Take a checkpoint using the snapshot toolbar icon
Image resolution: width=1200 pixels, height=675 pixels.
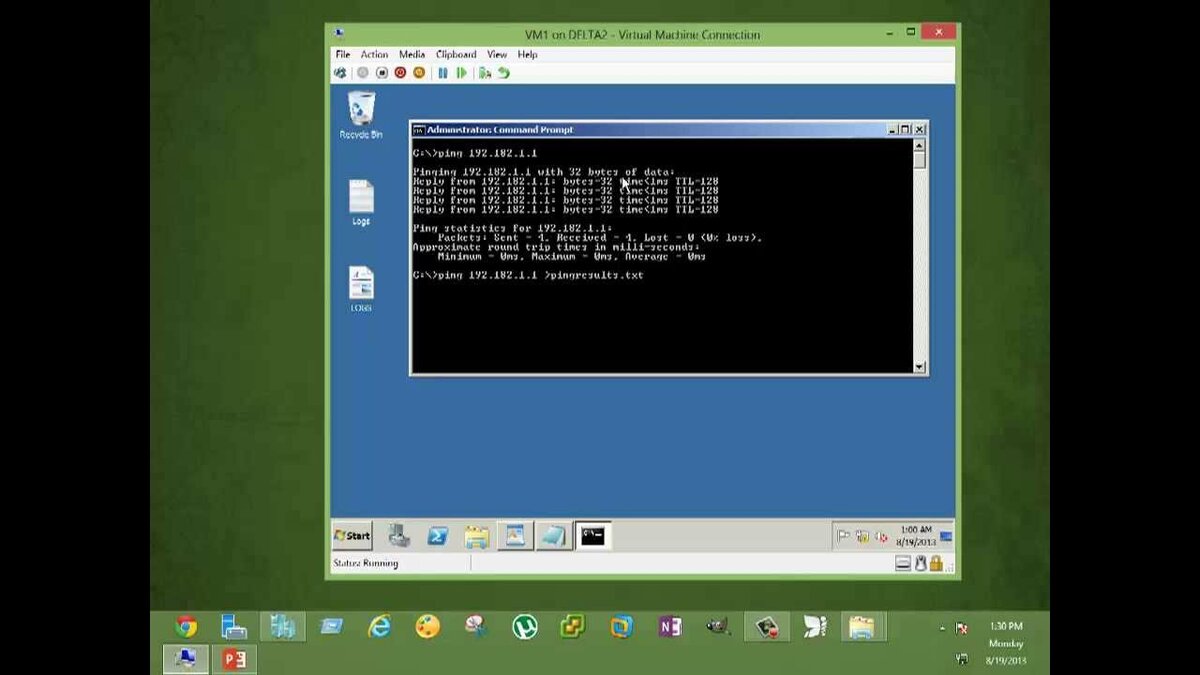pyautogui.click(x=486, y=73)
